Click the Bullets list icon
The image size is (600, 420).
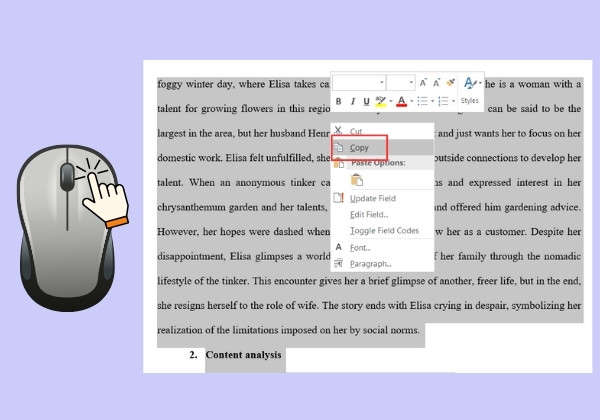[422, 101]
